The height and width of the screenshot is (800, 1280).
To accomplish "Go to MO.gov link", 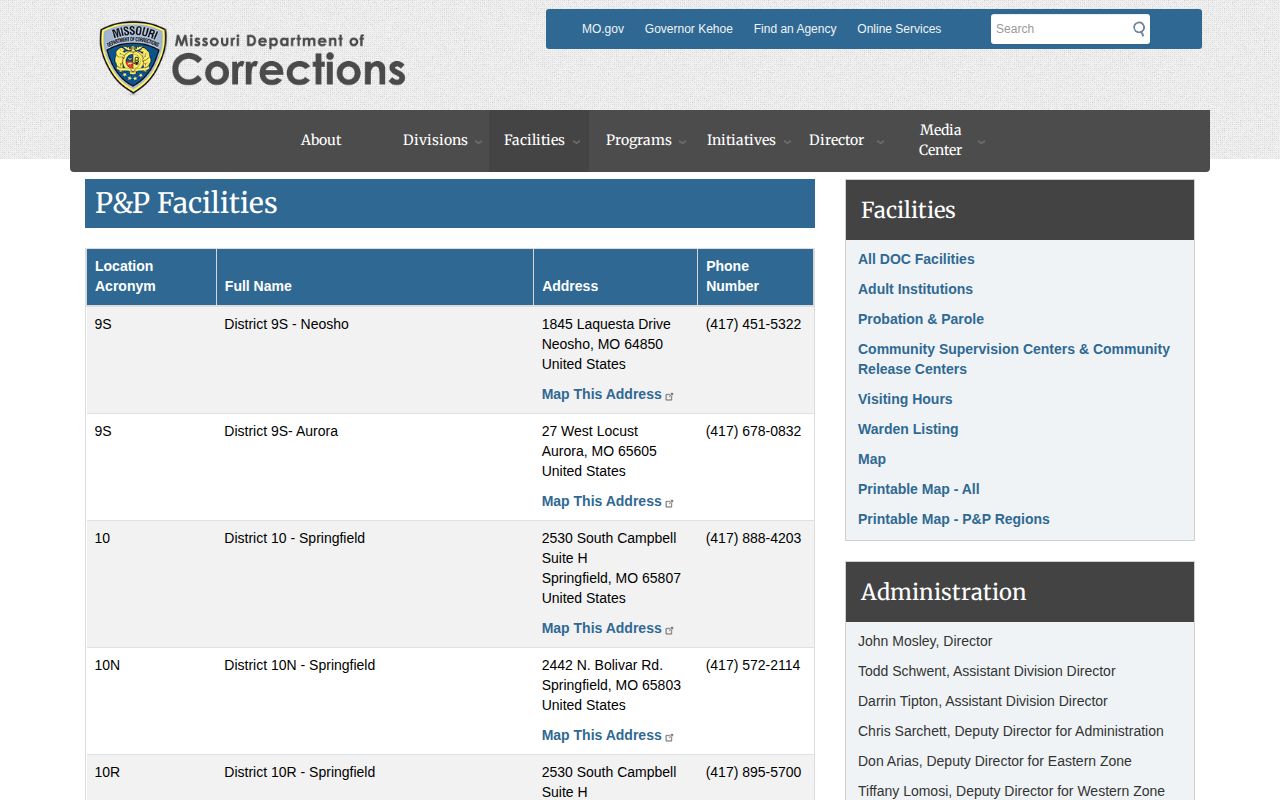I will pyautogui.click(x=603, y=29).
